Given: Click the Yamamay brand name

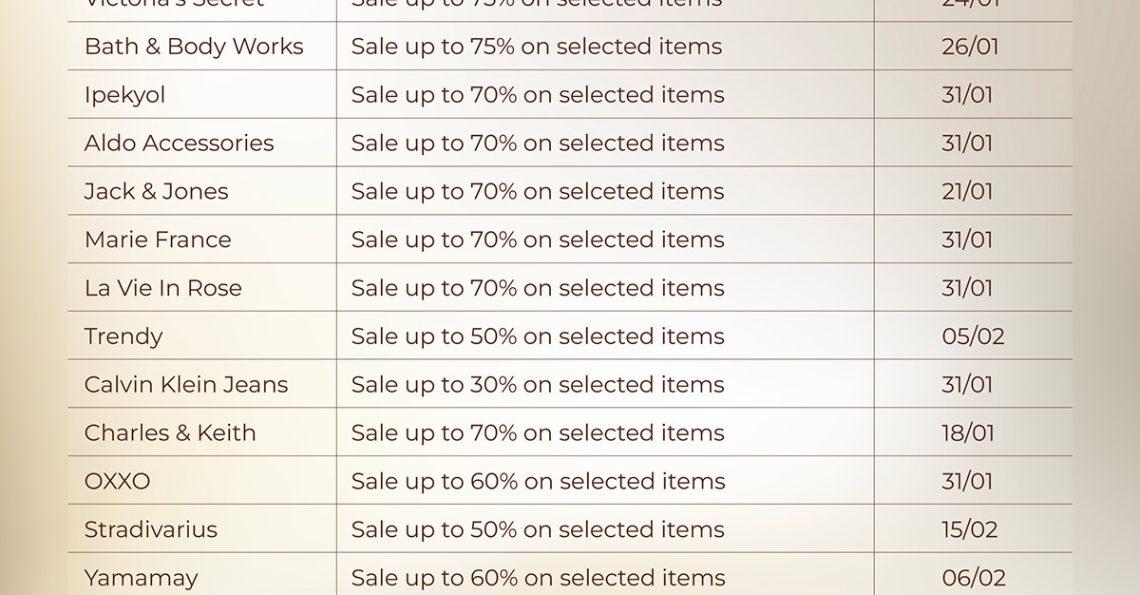Looking at the screenshot, I should tap(141, 578).
